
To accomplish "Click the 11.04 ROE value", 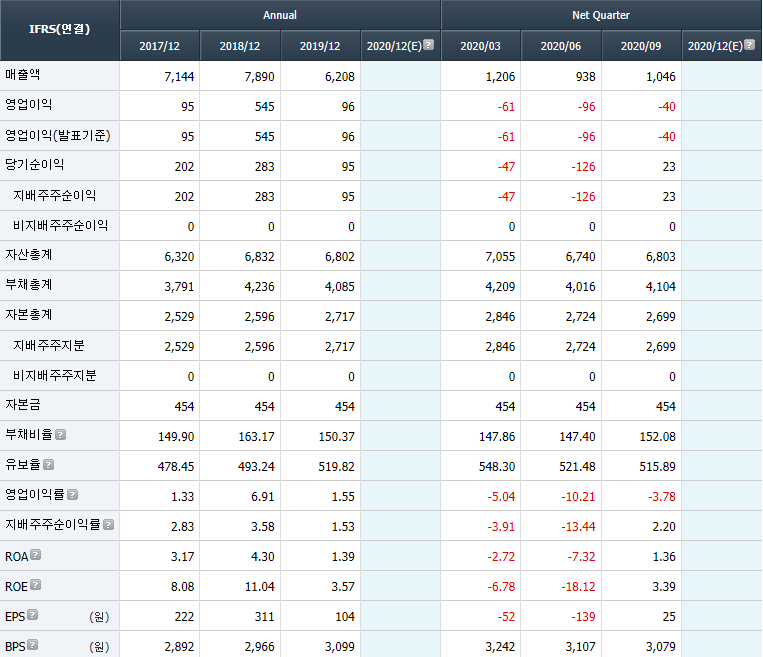I will tap(260, 587).
